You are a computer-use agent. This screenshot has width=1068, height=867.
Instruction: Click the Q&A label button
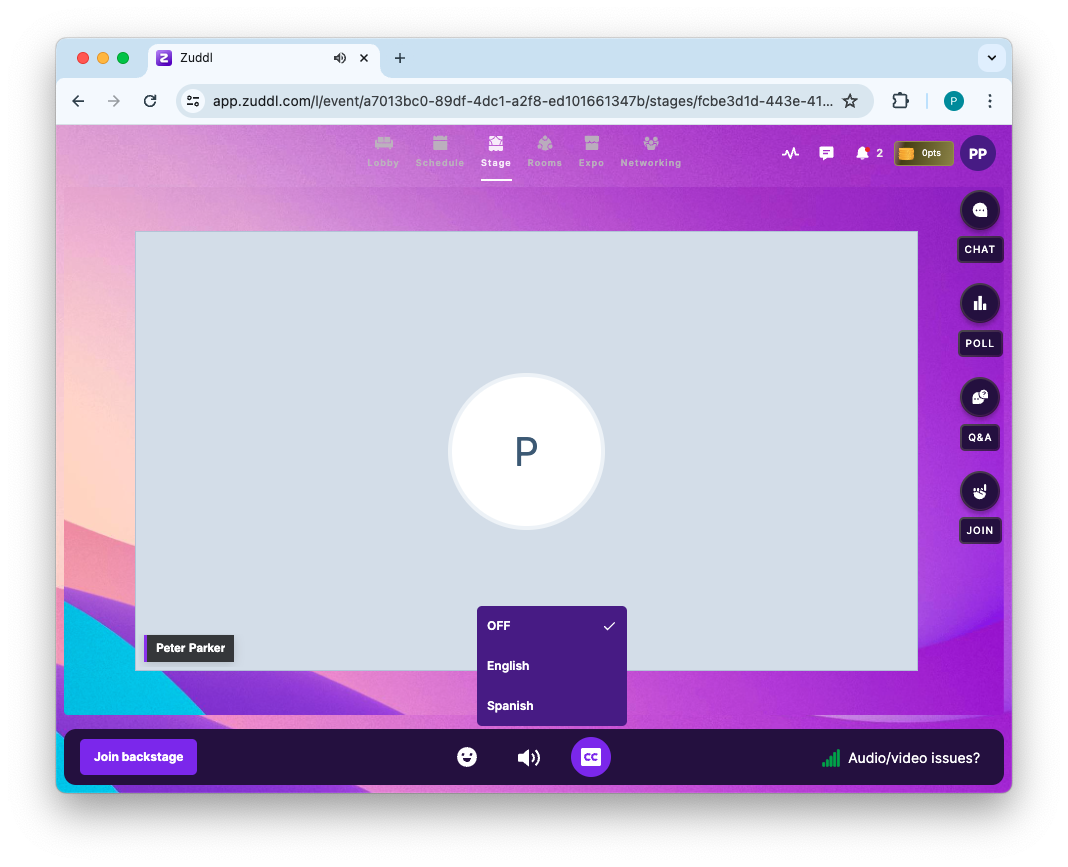pyautogui.click(x=979, y=437)
